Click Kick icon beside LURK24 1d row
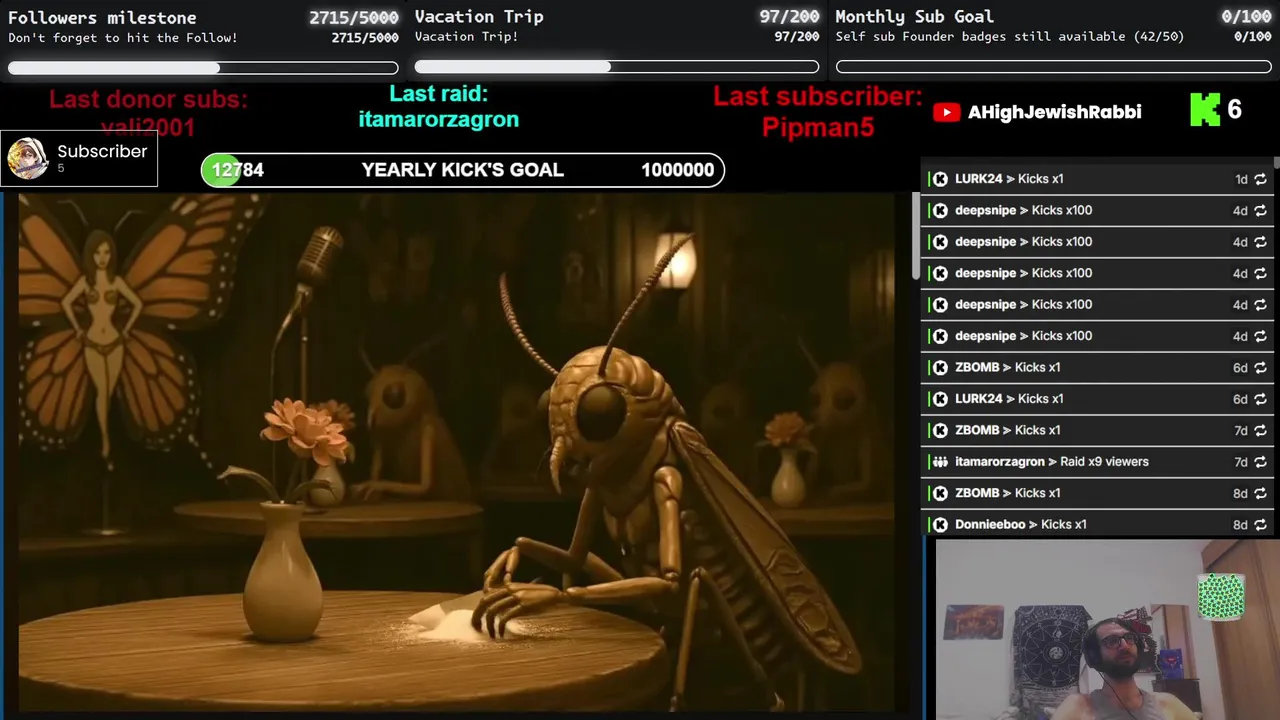 tap(940, 179)
